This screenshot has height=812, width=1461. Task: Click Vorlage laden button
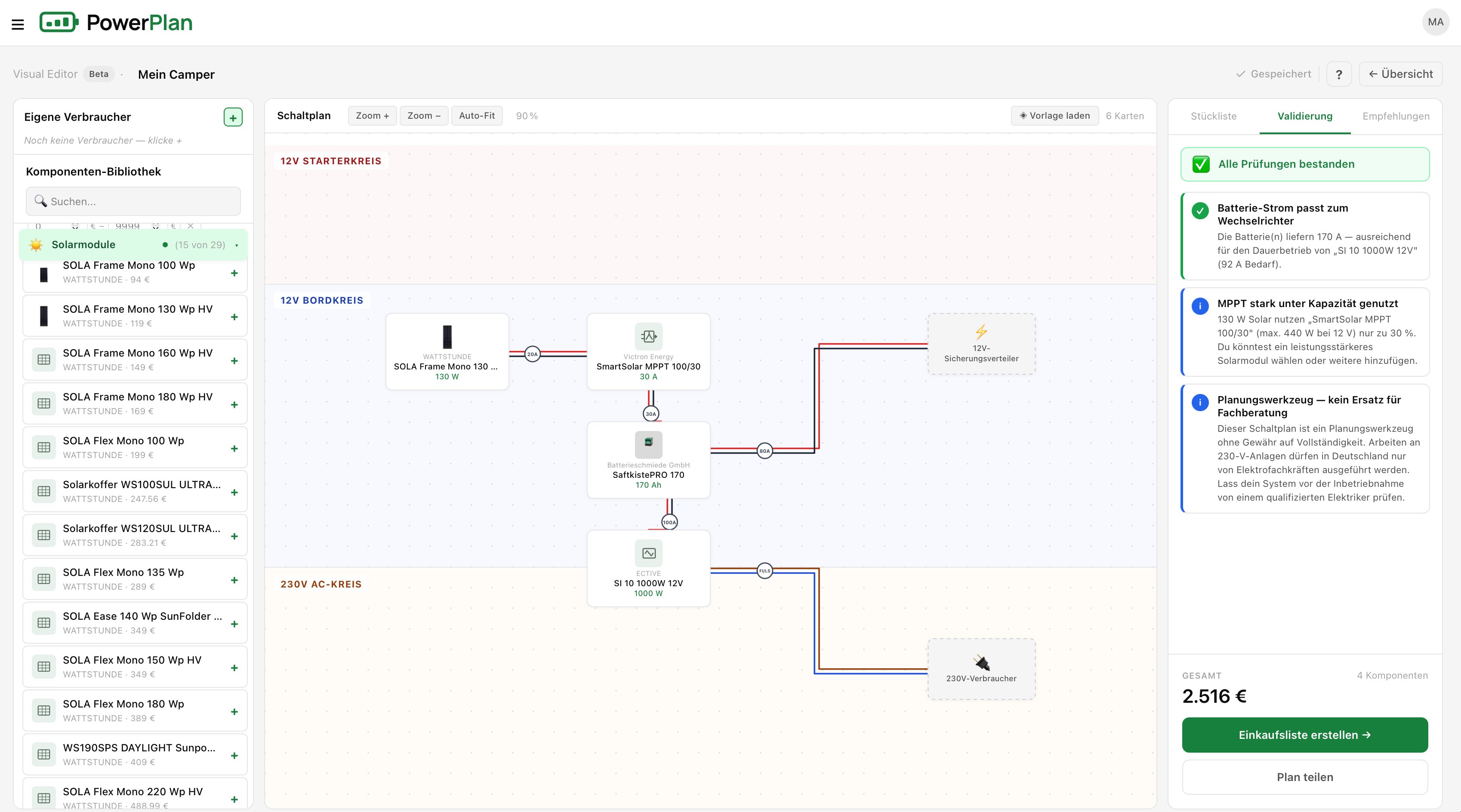click(1054, 116)
